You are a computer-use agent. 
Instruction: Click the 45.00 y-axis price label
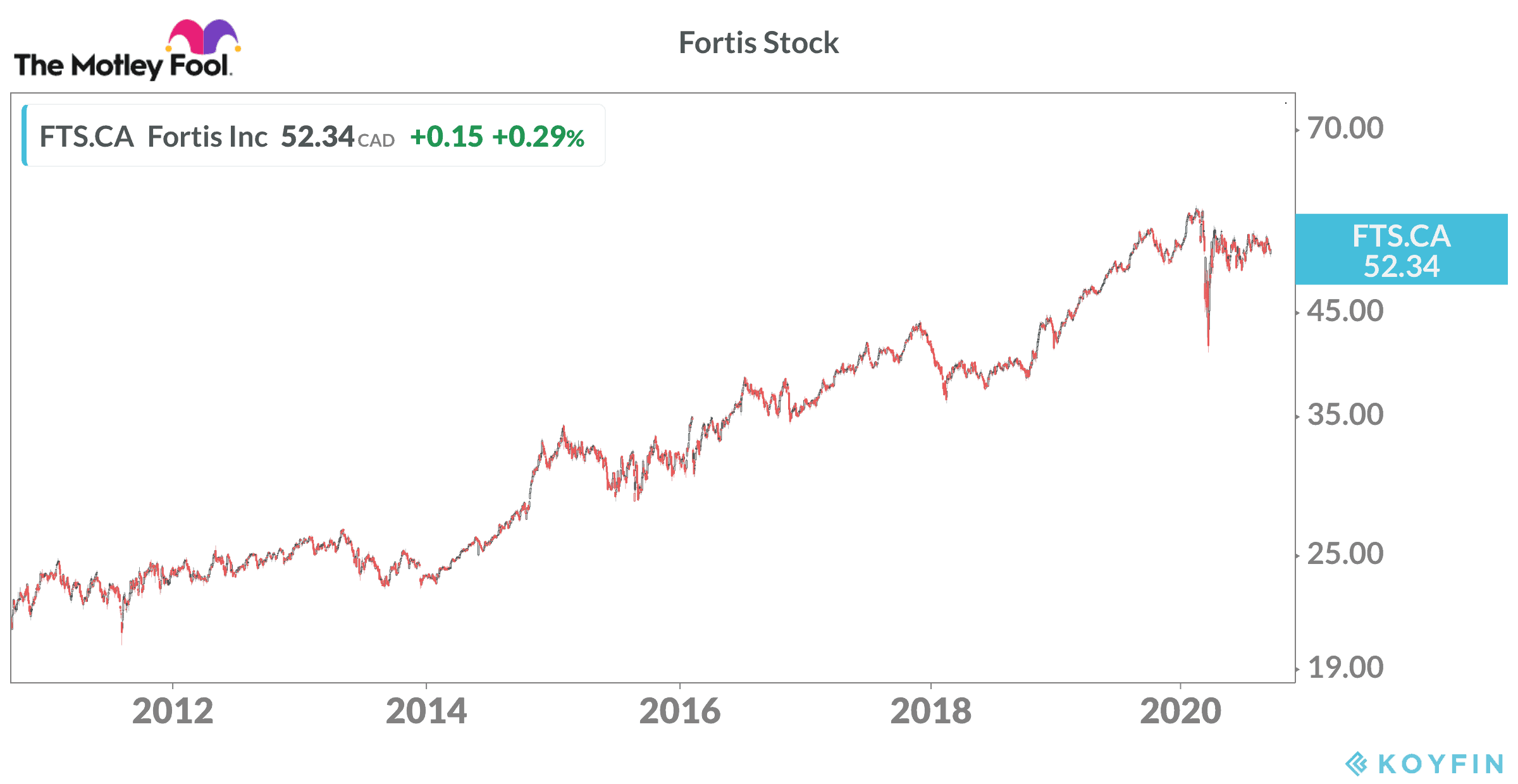pyautogui.click(x=1345, y=311)
